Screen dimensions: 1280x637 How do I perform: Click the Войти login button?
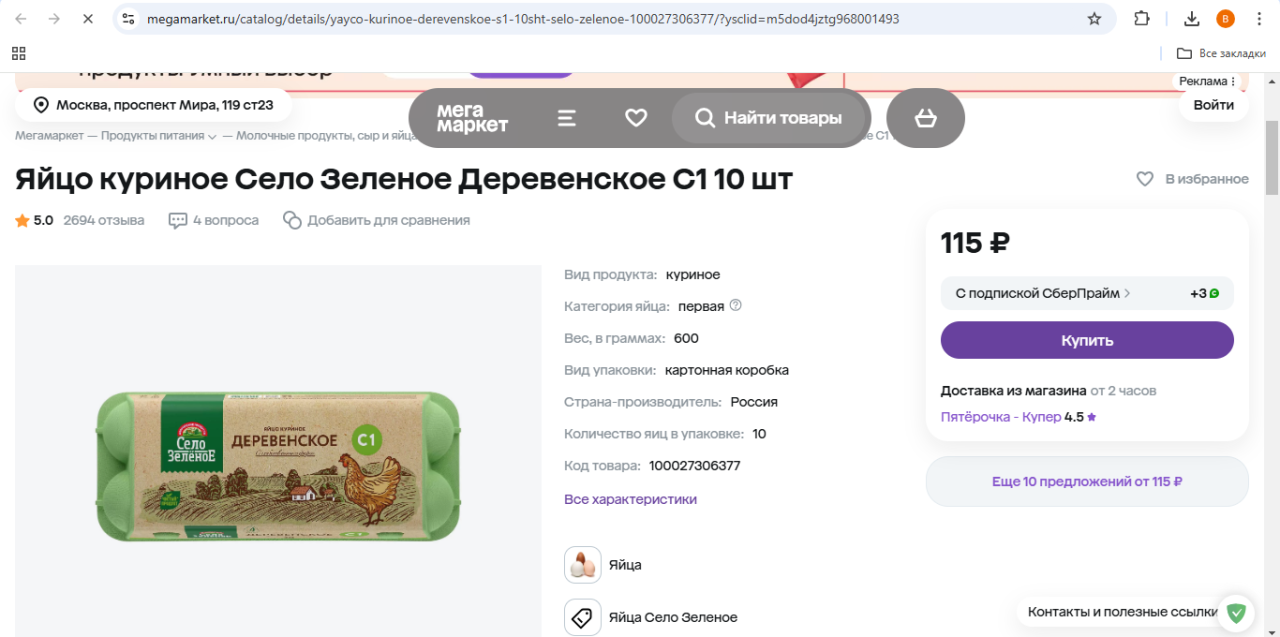(x=1214, y=105)
